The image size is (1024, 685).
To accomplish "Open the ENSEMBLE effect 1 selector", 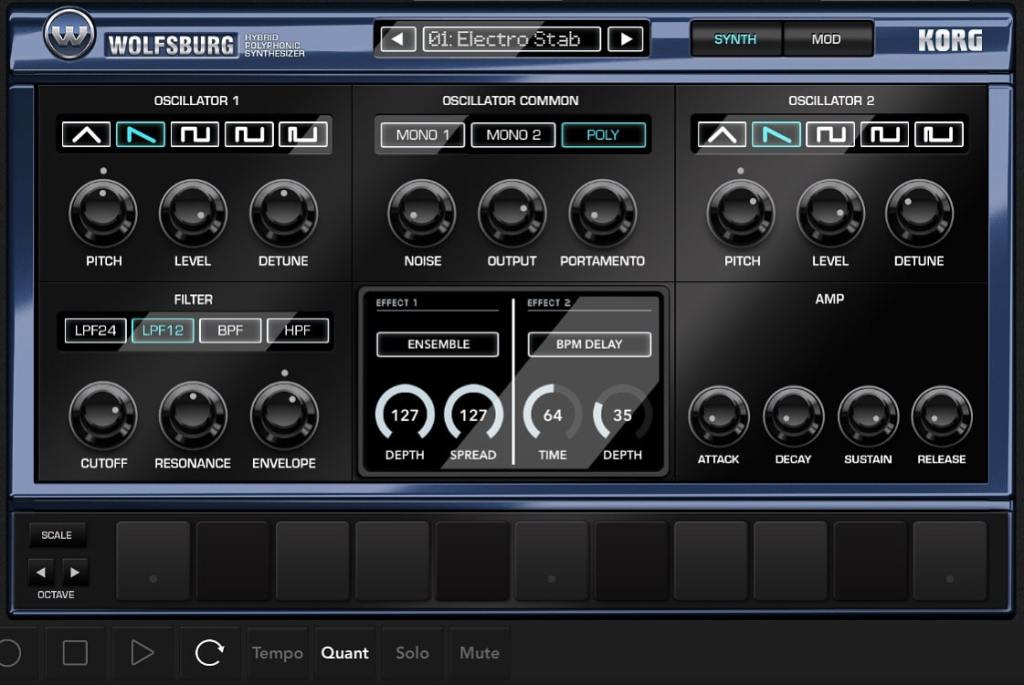I will [438, 344].
